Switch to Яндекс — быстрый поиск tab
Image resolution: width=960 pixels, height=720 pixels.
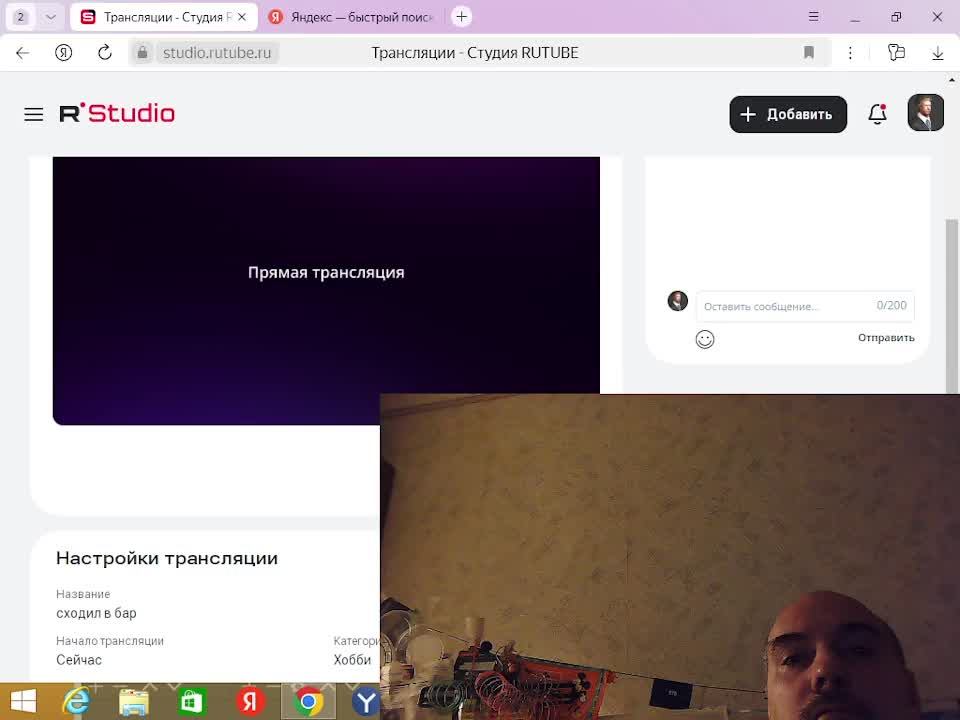pos(352,17)
